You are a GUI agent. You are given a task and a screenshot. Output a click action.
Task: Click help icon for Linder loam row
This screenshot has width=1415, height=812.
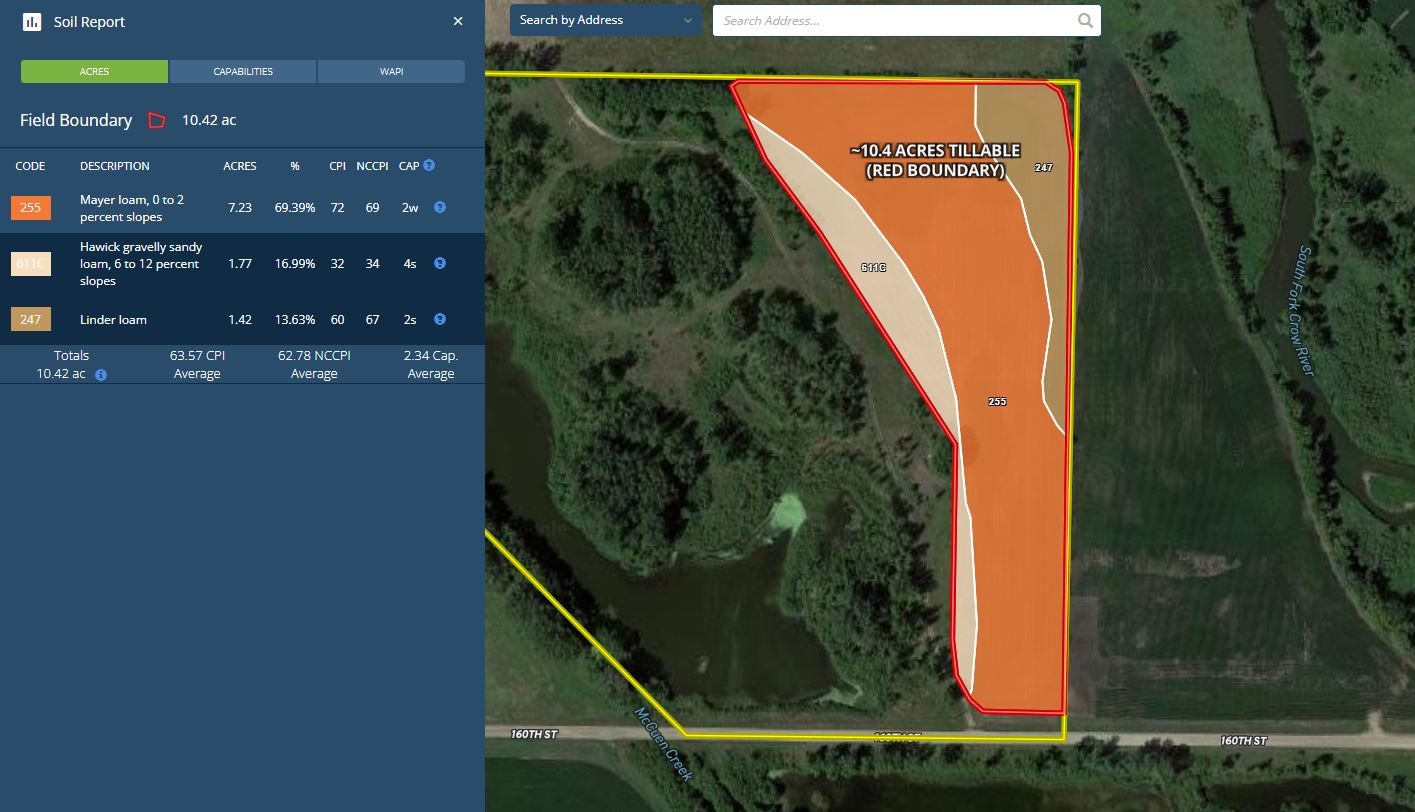pos(439,320)
